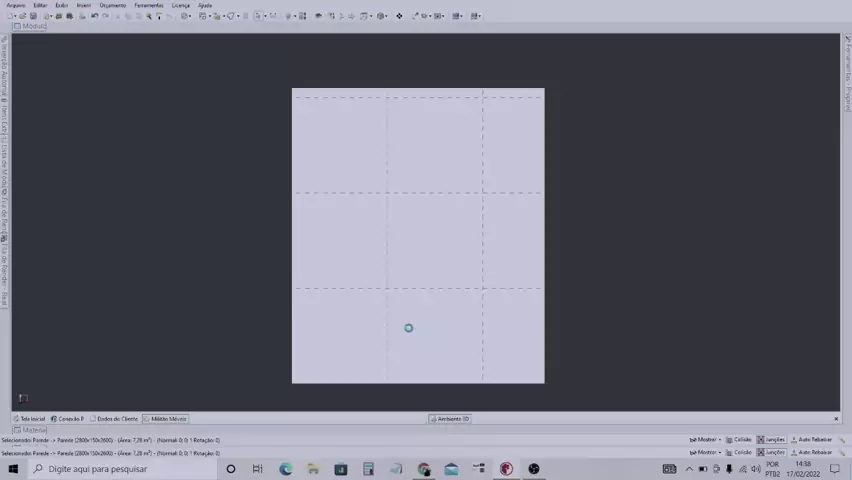The height and width of the screenshot is (480, 852).
Task: Click the Windows Start button
Action: point(13,469)
